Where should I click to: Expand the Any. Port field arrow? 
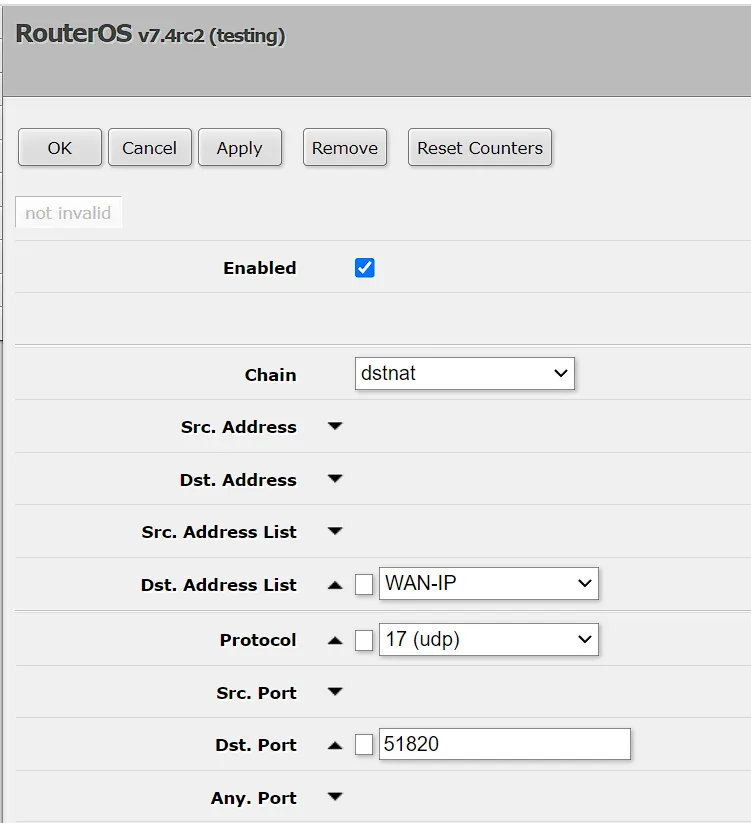pyautogui.click(x=335, y=798)
